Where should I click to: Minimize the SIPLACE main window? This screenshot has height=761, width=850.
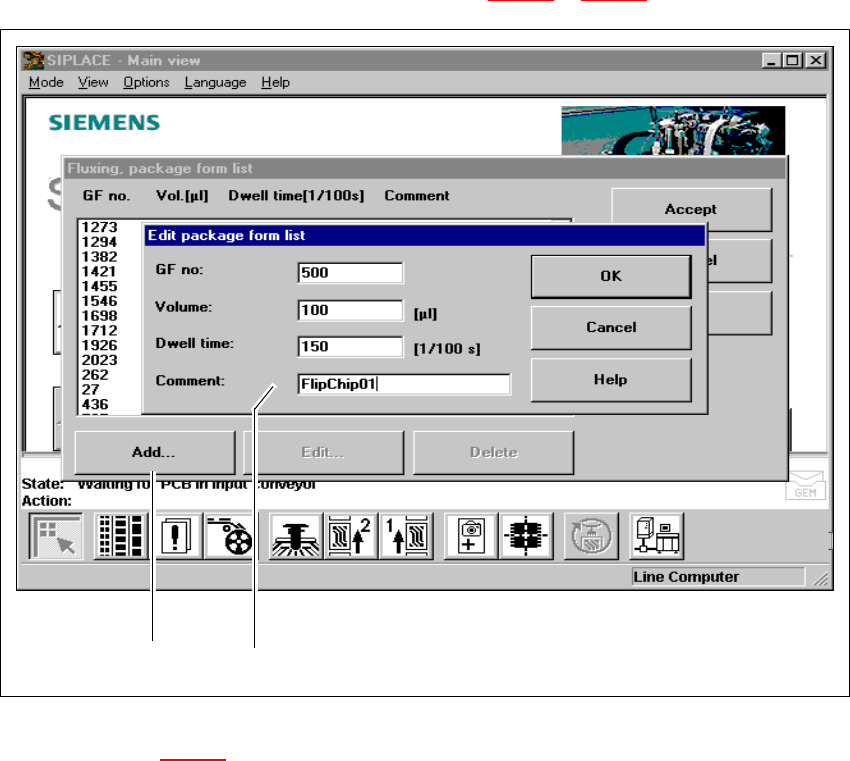click(x=770, y=60)
